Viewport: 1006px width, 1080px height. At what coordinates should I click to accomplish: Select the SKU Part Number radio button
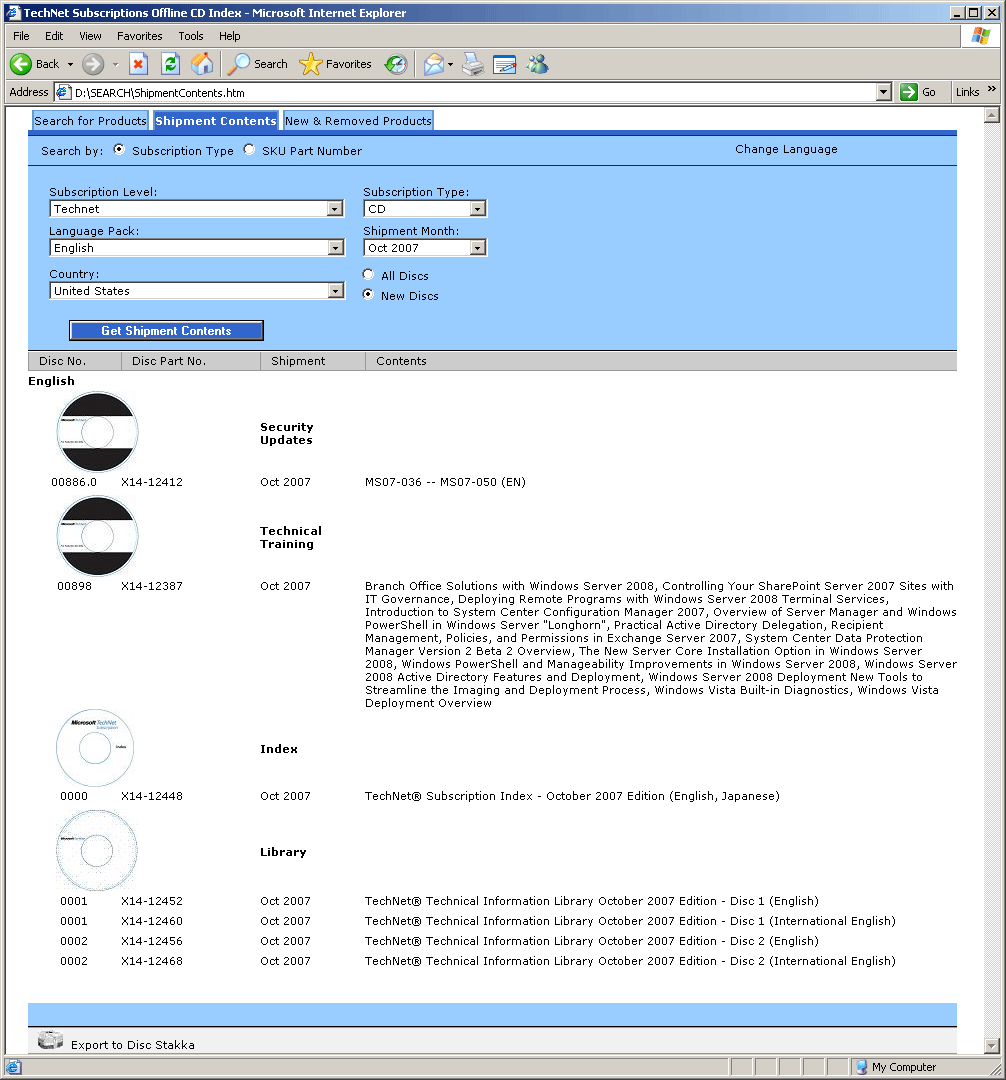(x=249, y=149)
